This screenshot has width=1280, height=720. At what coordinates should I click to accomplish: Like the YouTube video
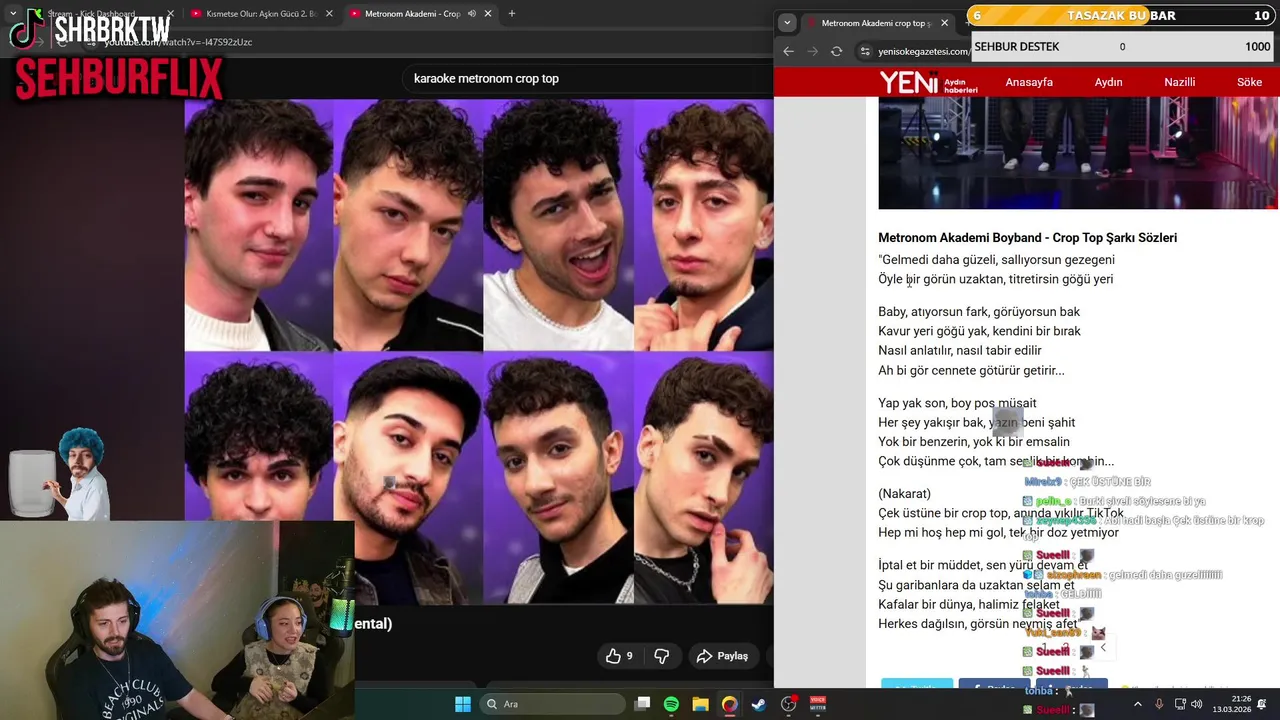click(619, 656)
